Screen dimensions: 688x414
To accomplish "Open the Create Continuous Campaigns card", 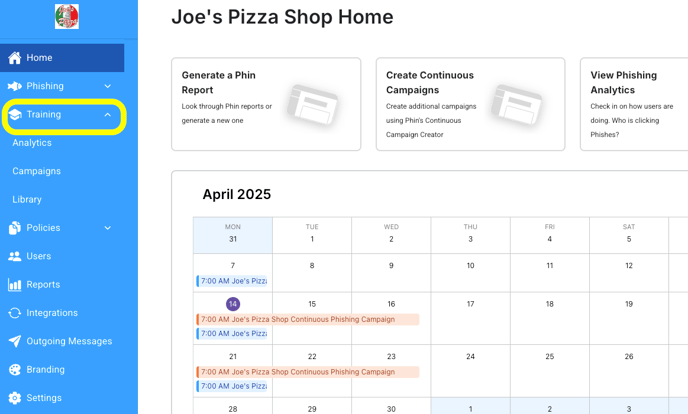I will point(470,104).
